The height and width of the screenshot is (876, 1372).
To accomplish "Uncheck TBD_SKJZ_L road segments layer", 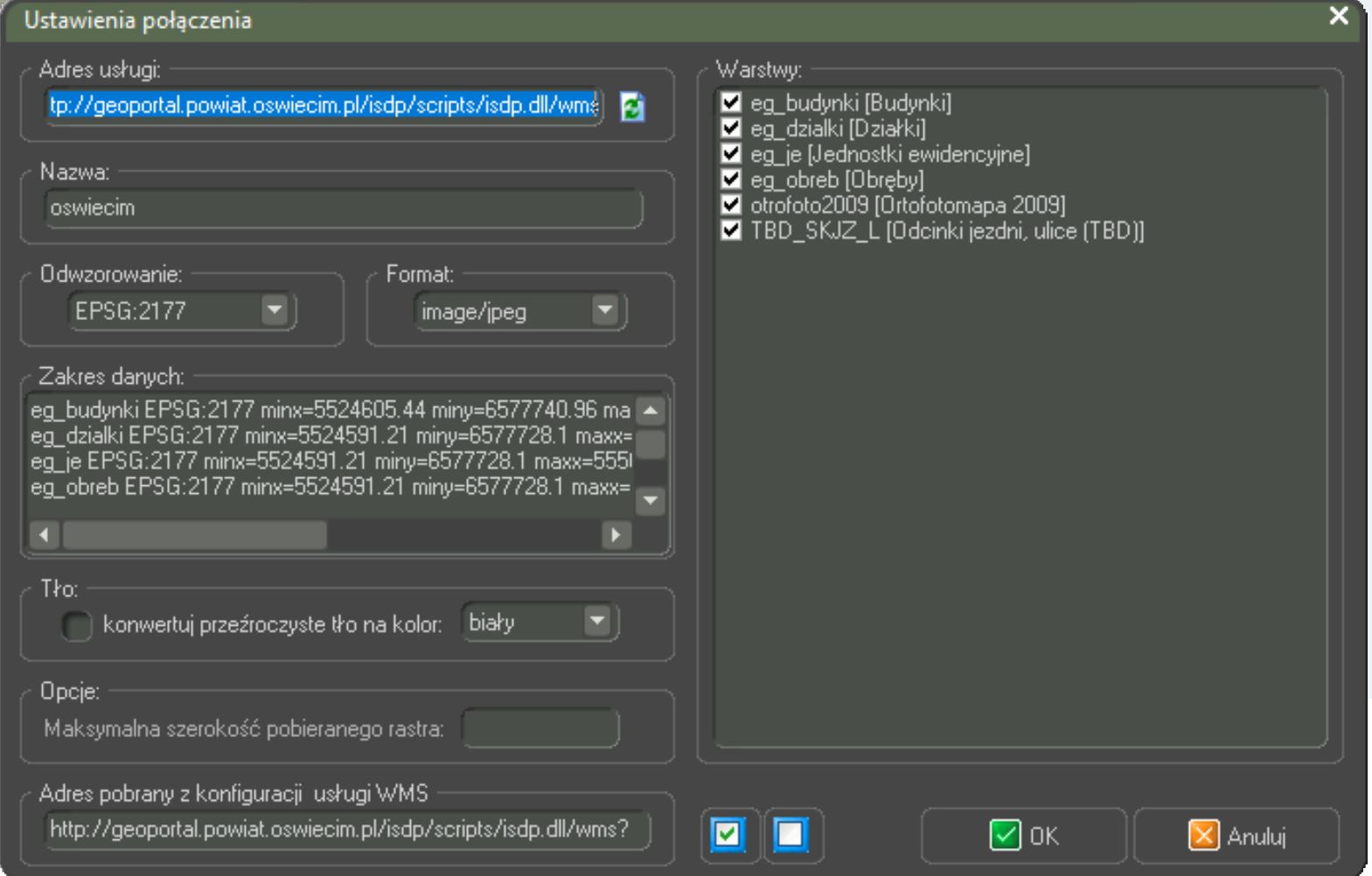I will [731, 231].
